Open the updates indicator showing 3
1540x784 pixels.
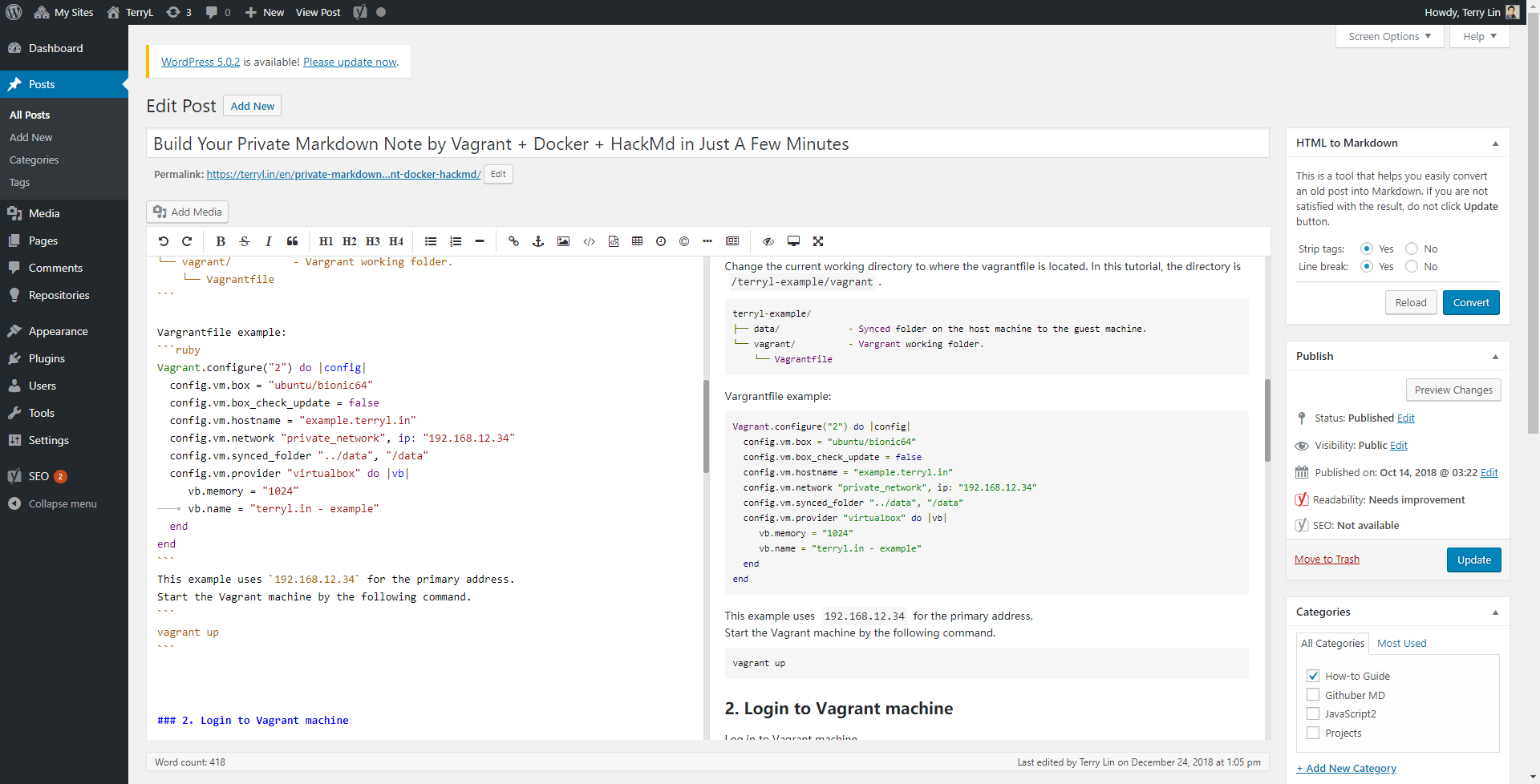[x=178, y=12]
